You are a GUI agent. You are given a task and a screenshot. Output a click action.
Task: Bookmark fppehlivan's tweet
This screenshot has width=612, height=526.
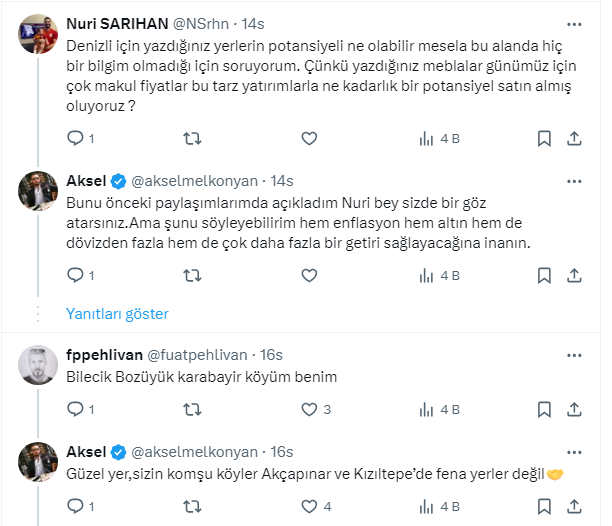pos(544,409)
